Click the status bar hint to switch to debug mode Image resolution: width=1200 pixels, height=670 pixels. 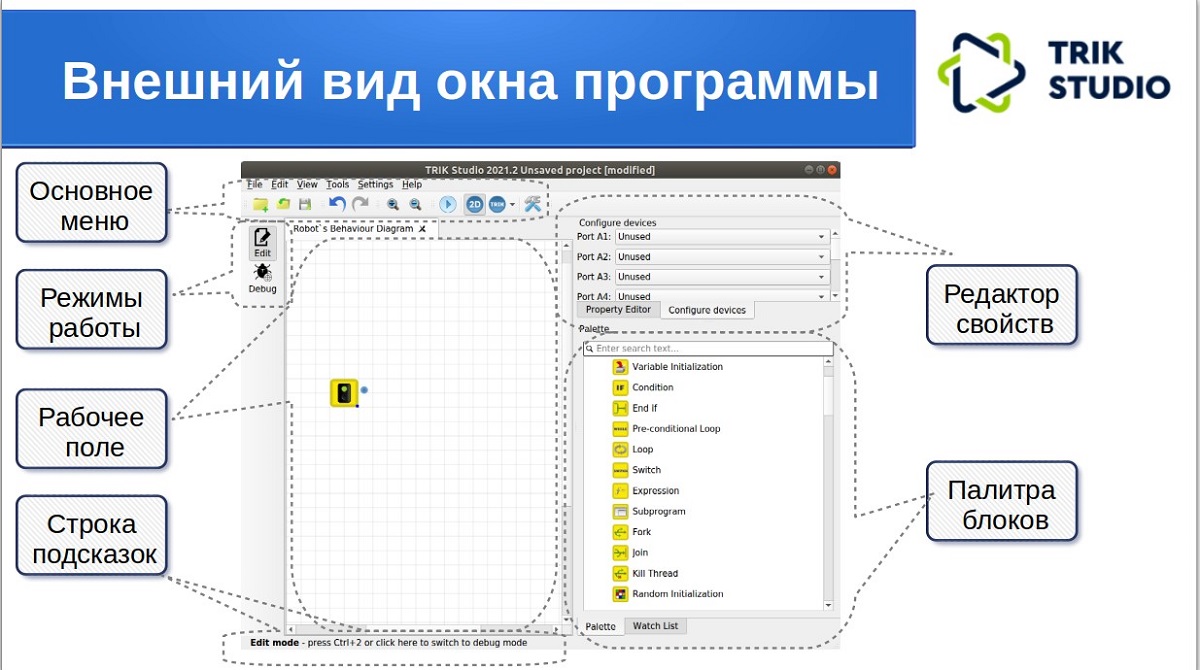389,643
